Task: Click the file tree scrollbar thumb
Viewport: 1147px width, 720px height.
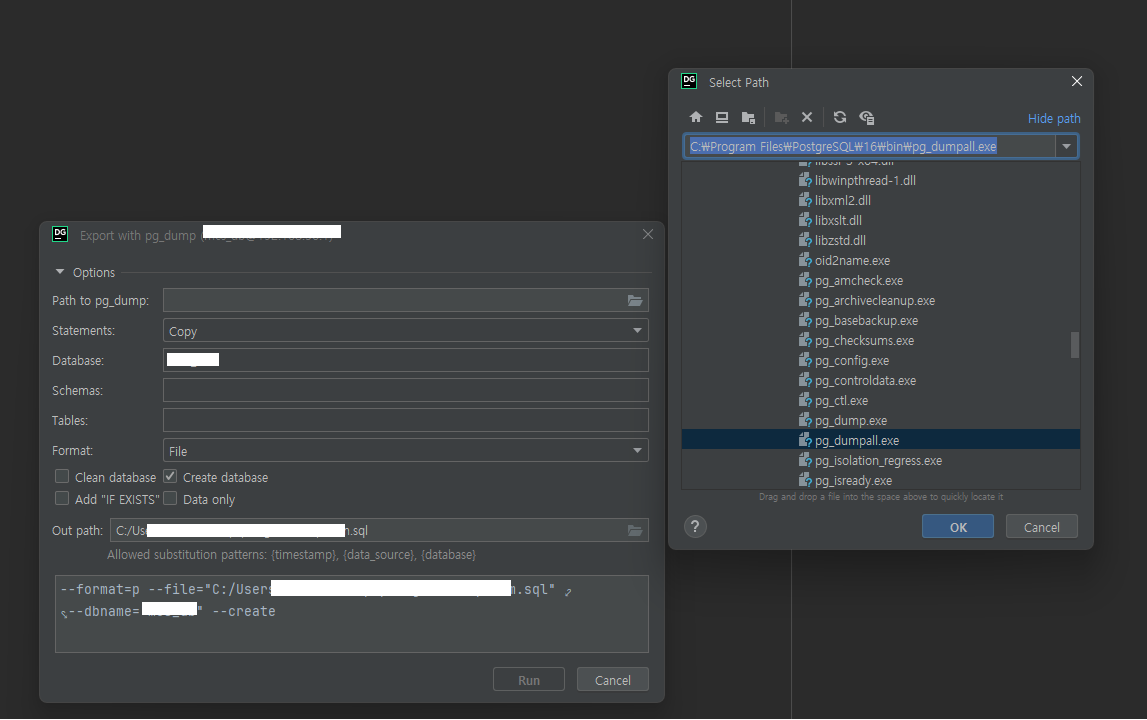Action: tap(1075, 345)
